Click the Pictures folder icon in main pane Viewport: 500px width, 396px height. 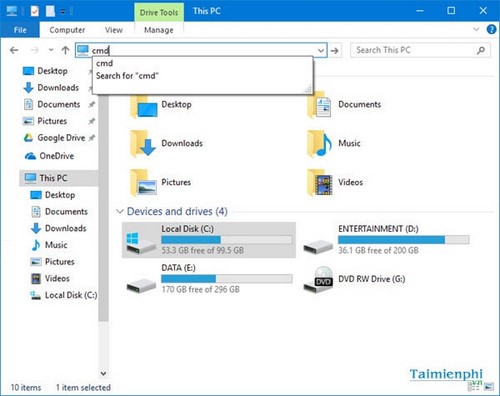click(x=143, y=183)
